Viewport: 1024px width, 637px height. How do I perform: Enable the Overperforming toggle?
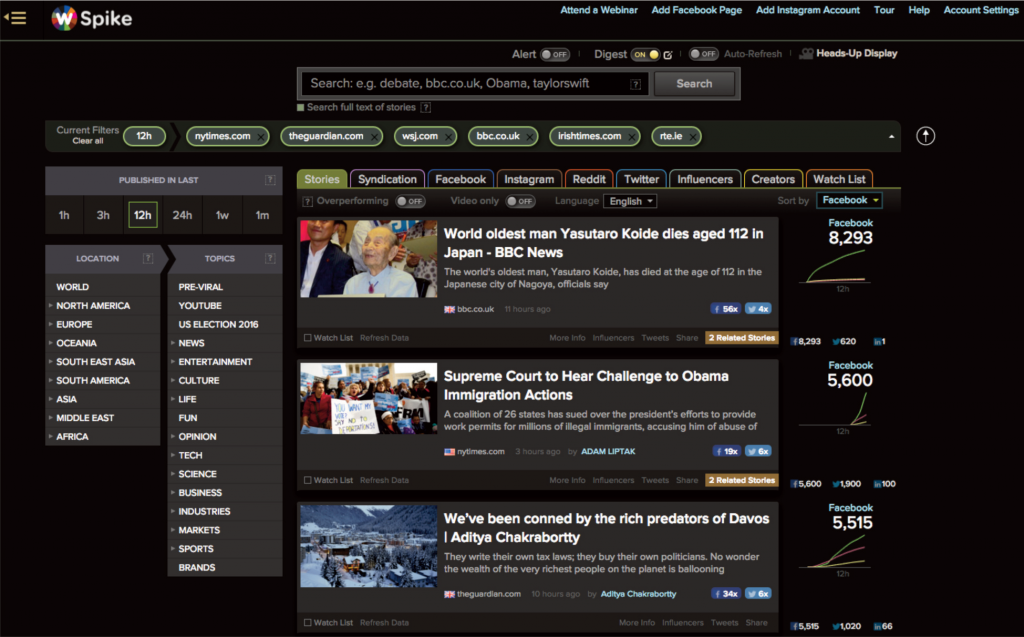click(410, 201)
